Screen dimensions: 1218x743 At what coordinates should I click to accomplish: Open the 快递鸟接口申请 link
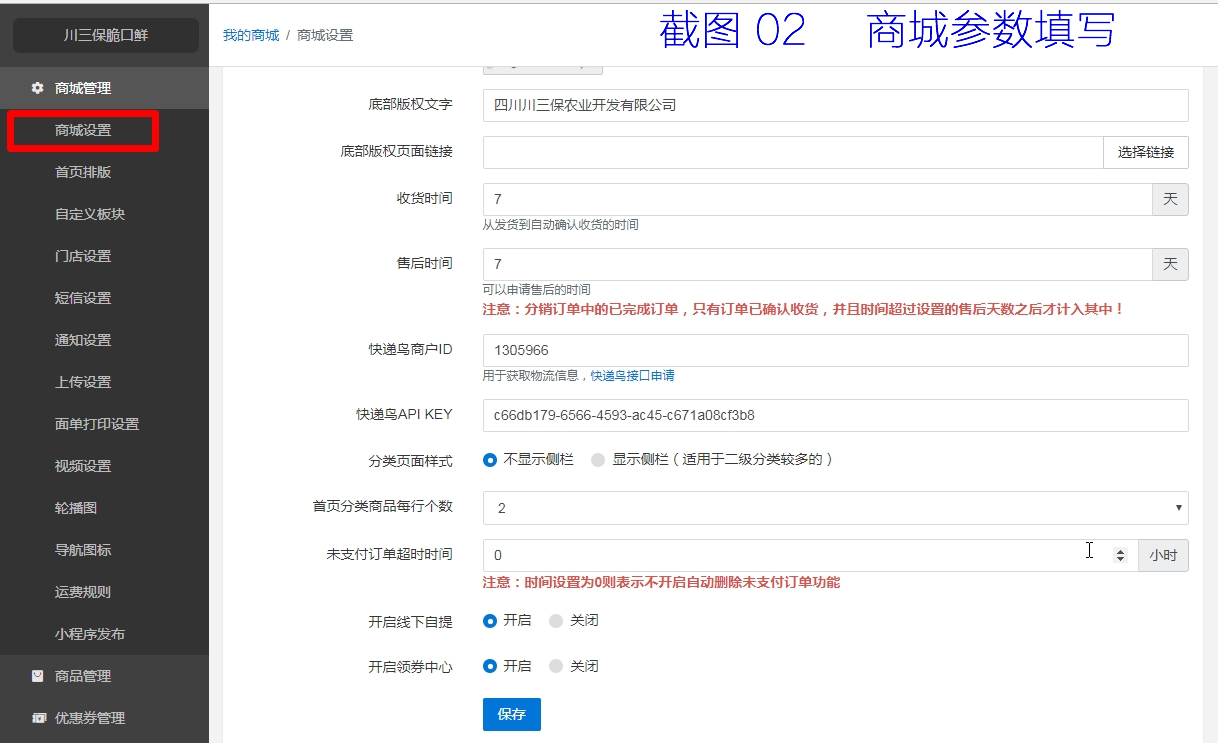tap(632, 376)
